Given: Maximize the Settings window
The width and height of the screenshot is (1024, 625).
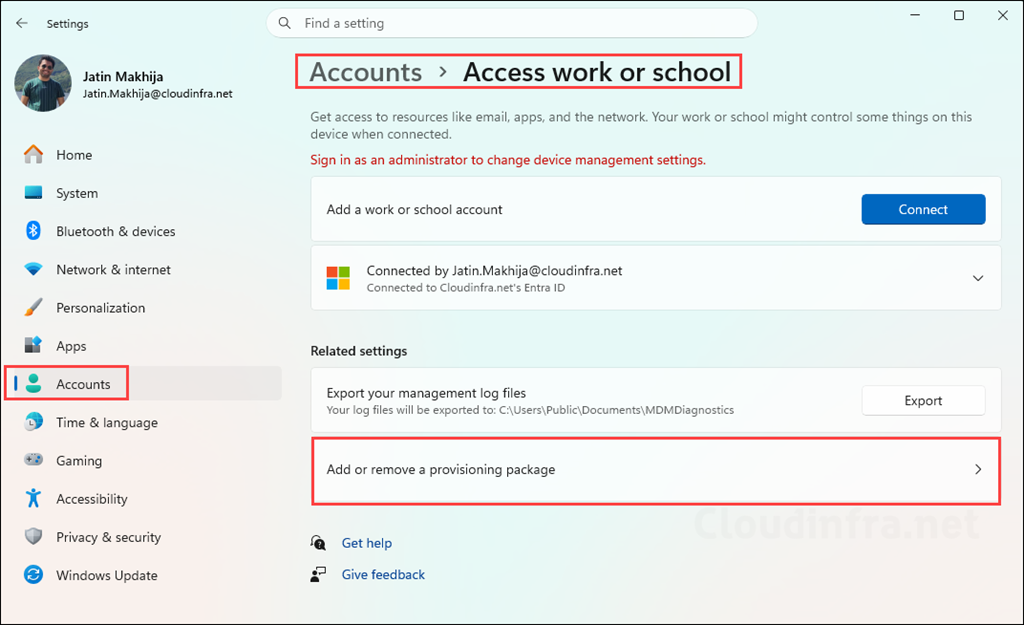Looking at the screenshot, I should coord(959,15).
